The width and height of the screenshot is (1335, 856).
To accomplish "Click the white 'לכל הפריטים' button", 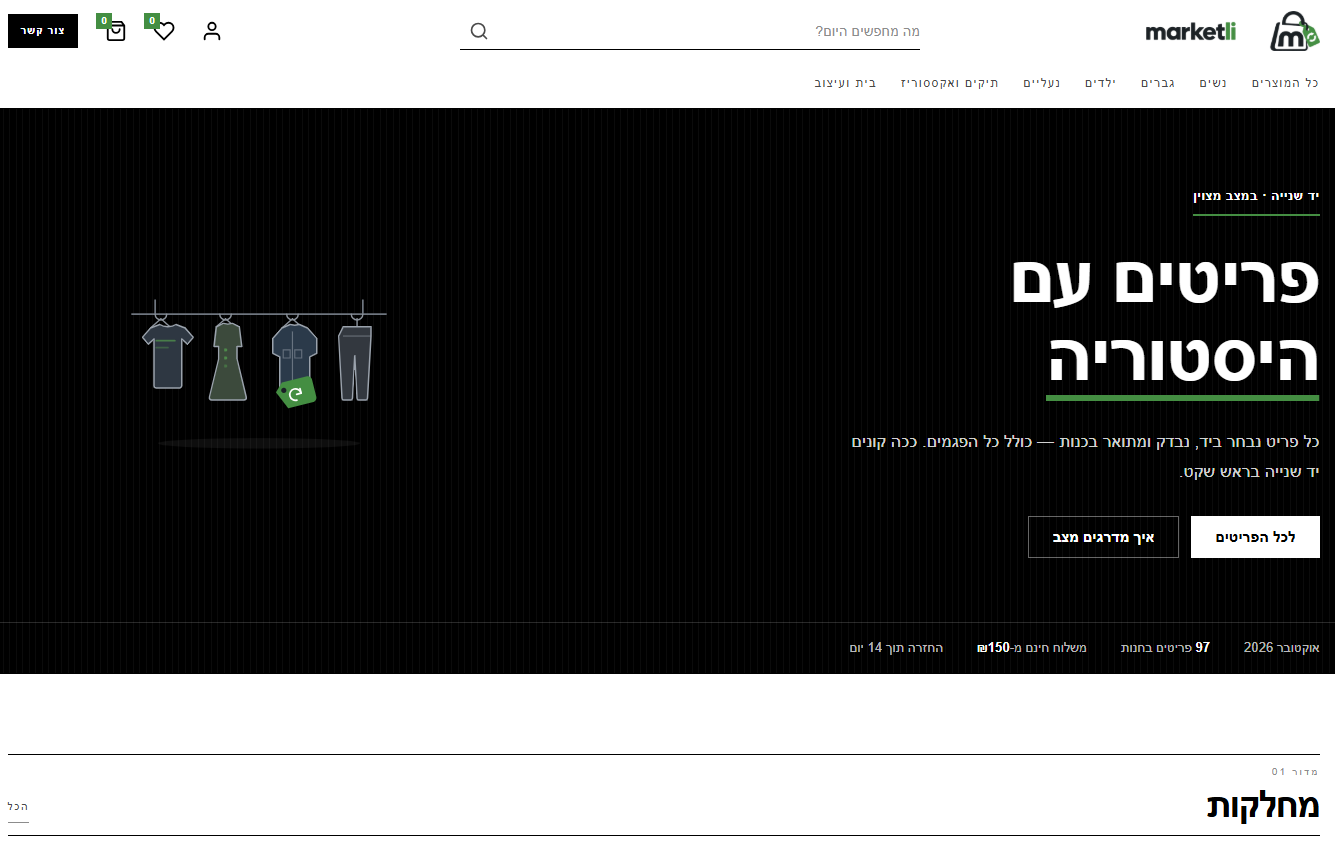I will tap(1255, 537).
